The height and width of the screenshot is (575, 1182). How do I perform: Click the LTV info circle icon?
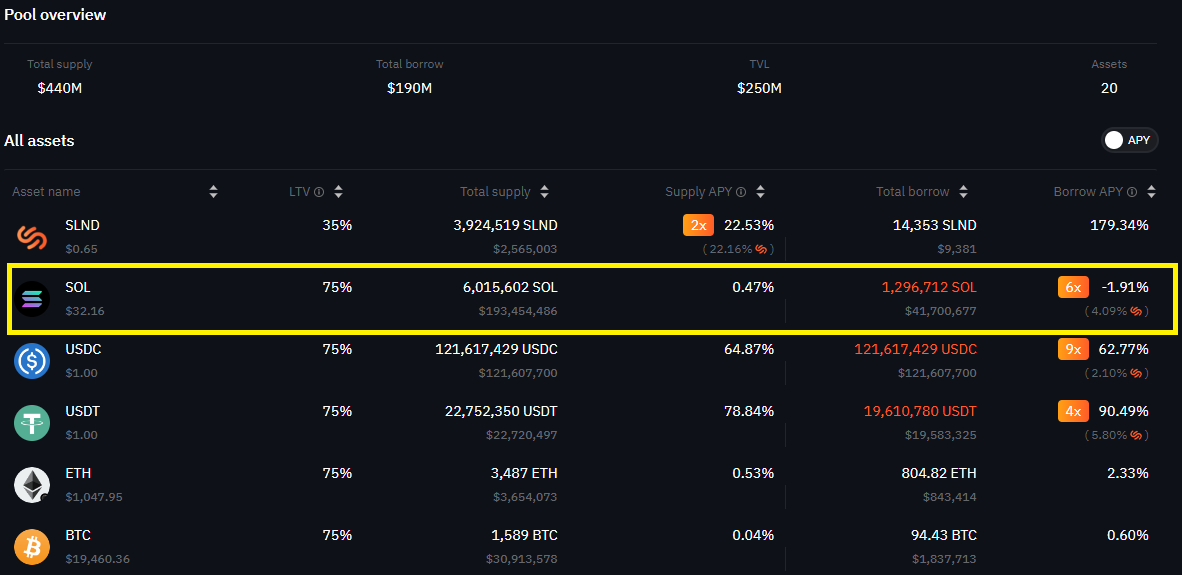click(319, 192)
